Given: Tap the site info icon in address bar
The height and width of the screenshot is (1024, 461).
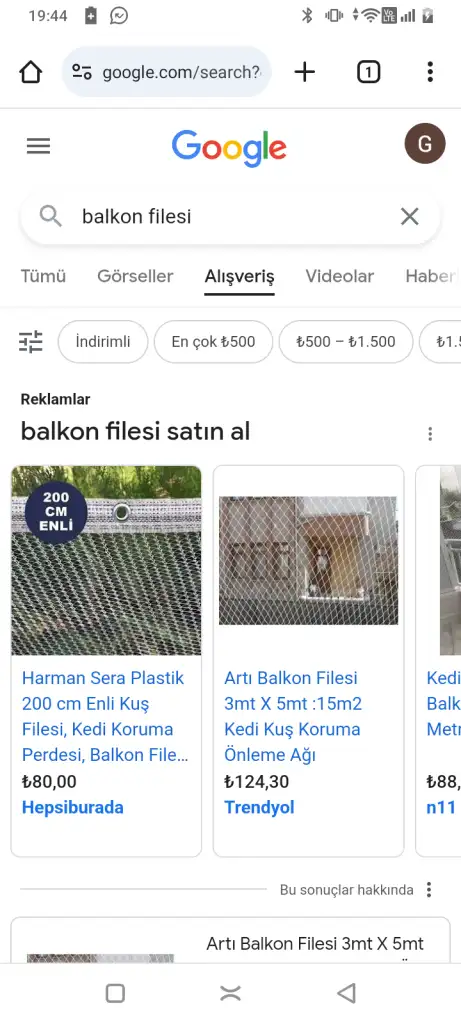Looking at the screenshot, I should tap(82, 72).
